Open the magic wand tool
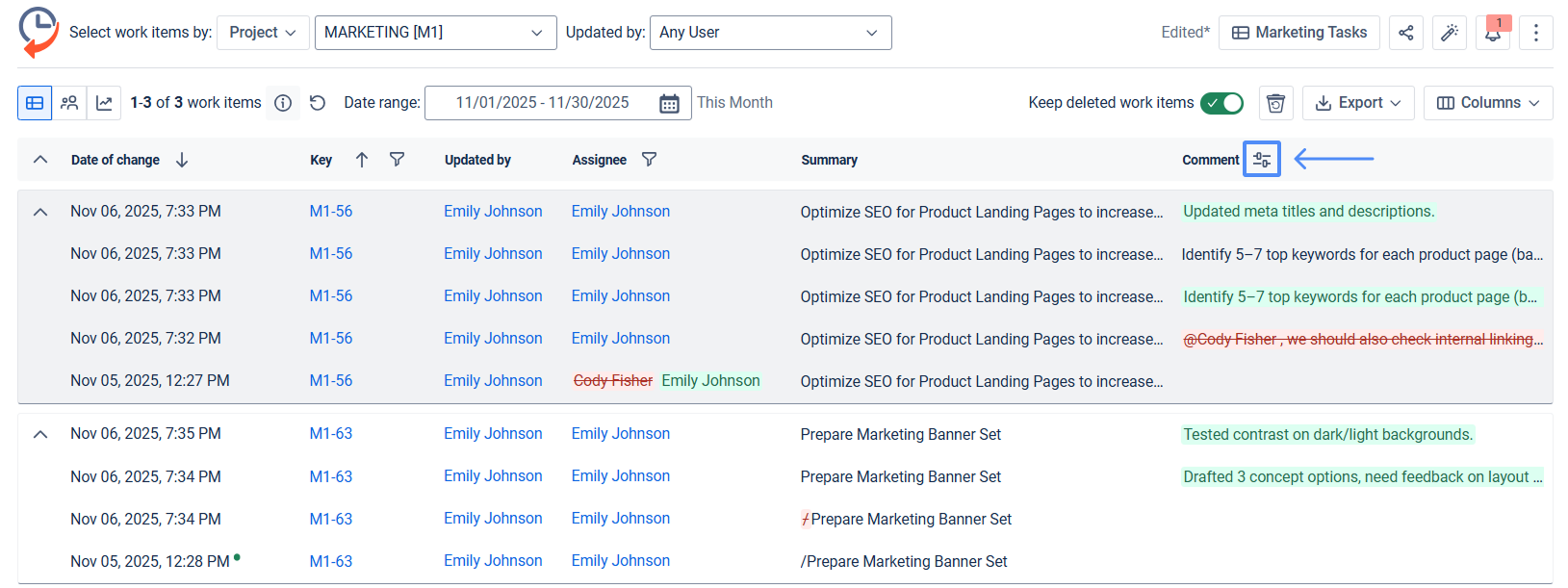The width and height of the screenshot is (1568, 588). click(1449, 33)
